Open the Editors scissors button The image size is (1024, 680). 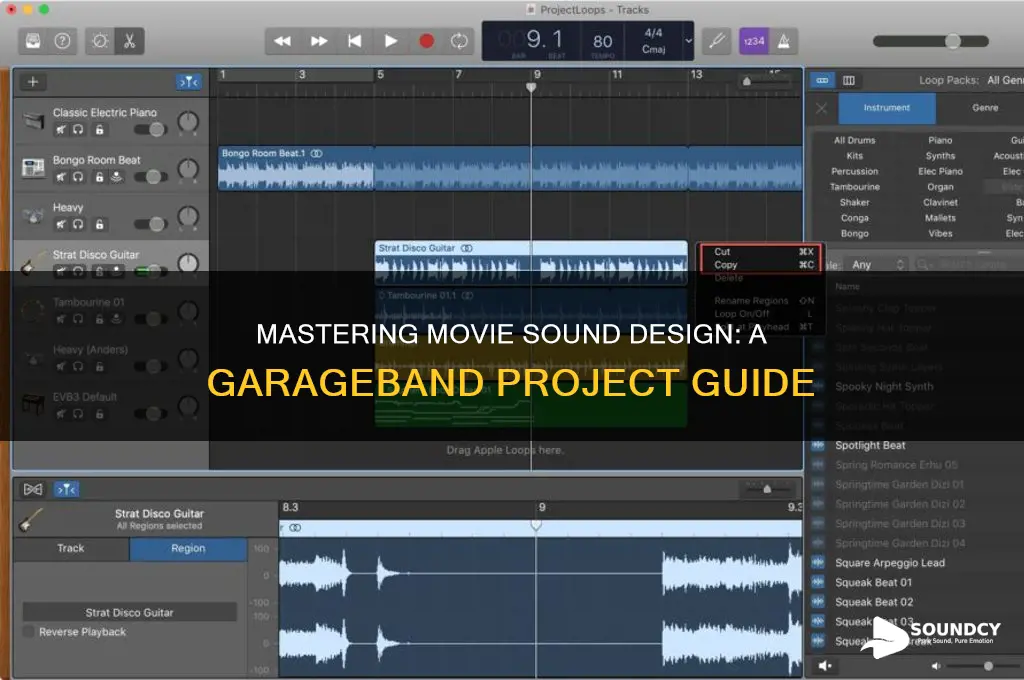click(129, 41)
